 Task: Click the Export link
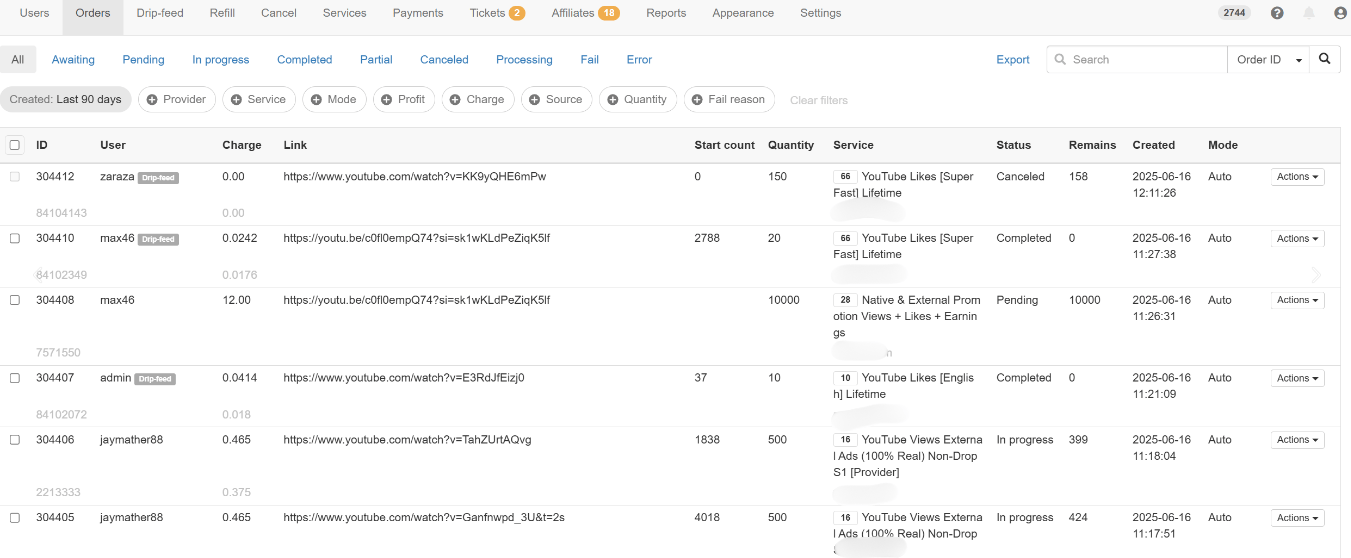click(1012, 60)
